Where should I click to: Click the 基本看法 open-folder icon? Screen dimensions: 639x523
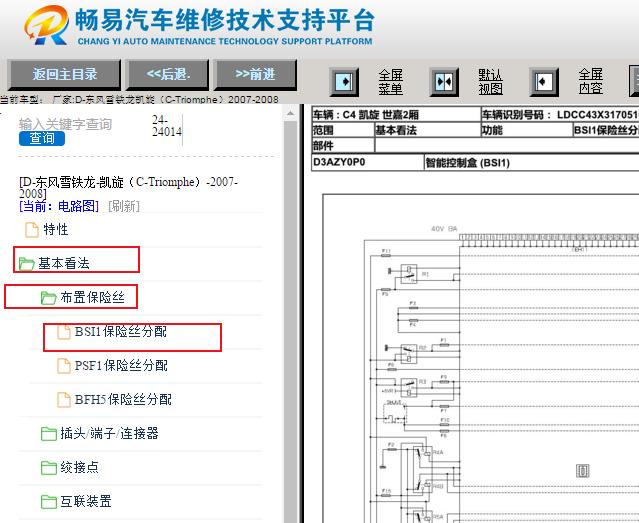[26, 264]
